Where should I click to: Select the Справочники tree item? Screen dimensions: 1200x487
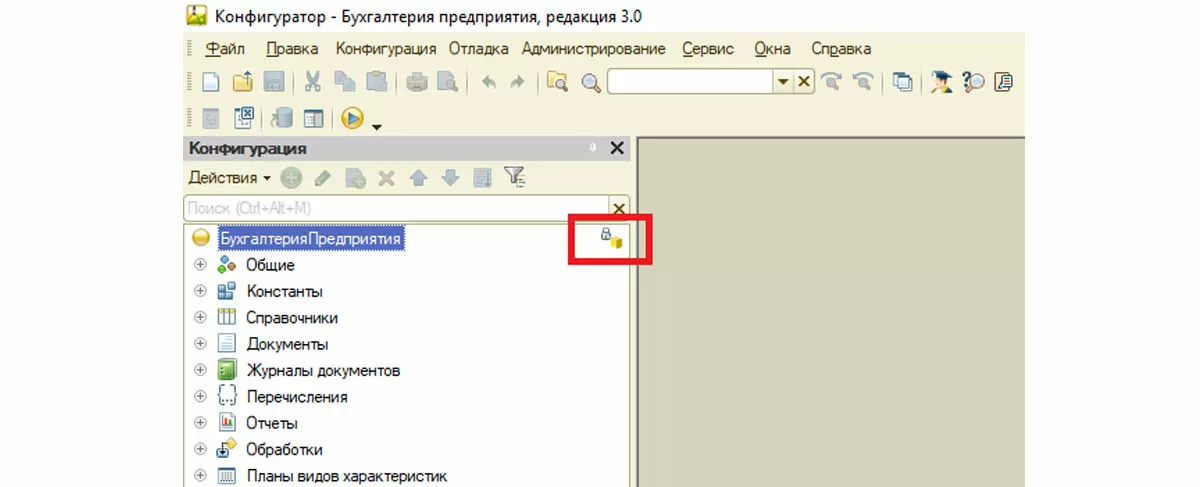click(292, 318)
